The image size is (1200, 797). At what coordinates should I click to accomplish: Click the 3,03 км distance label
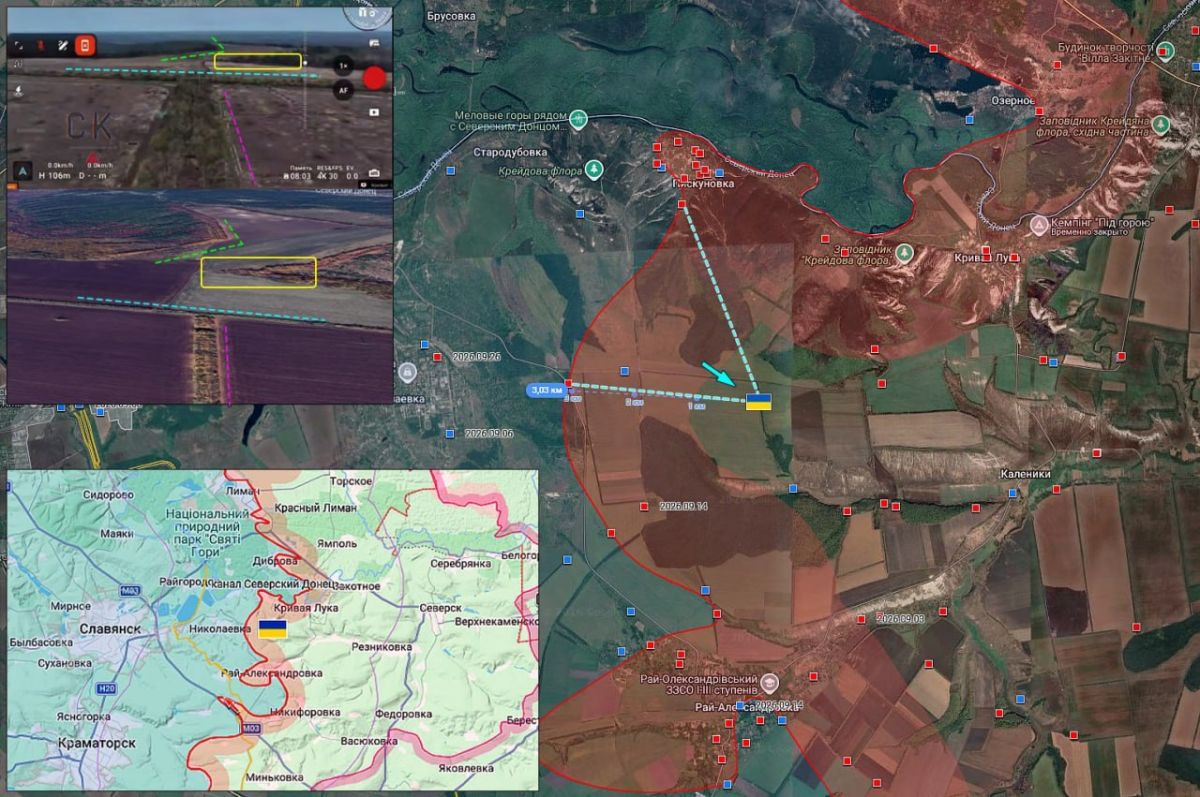(x=546, y=389)
